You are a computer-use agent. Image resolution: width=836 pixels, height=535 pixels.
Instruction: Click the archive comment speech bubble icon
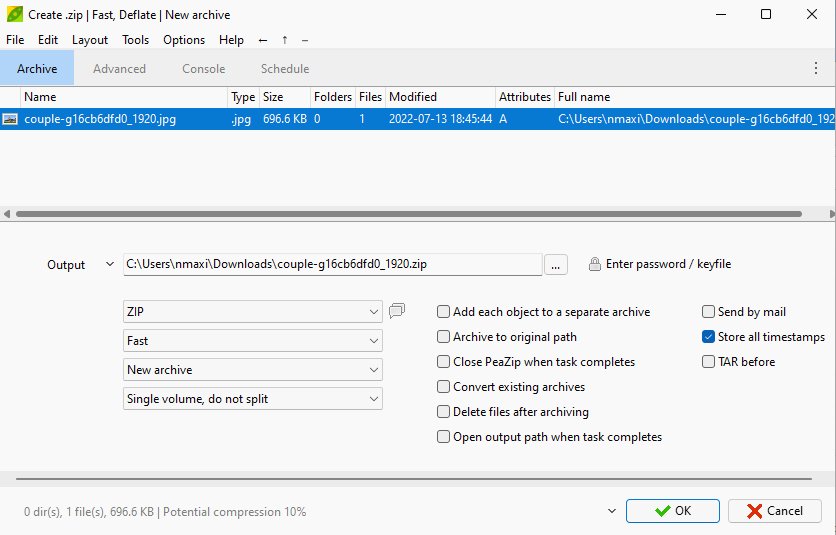point(397,311)
